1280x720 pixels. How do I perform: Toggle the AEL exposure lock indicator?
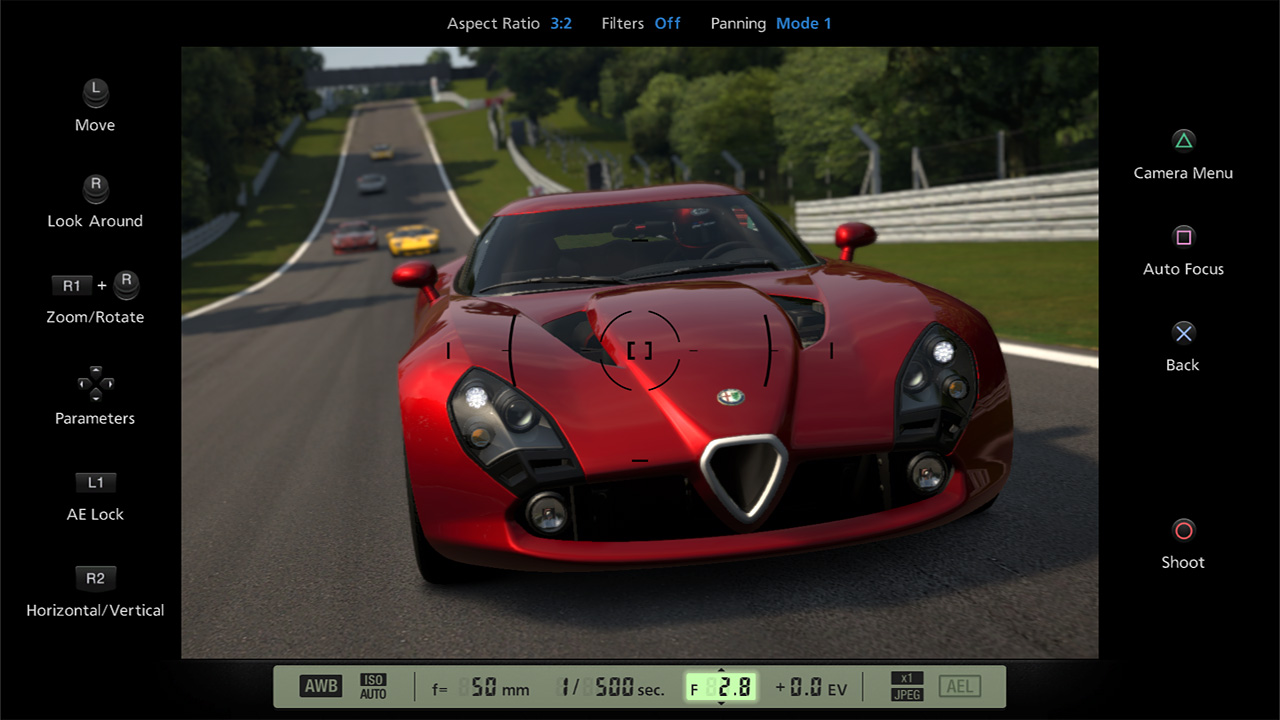point(959,687)
